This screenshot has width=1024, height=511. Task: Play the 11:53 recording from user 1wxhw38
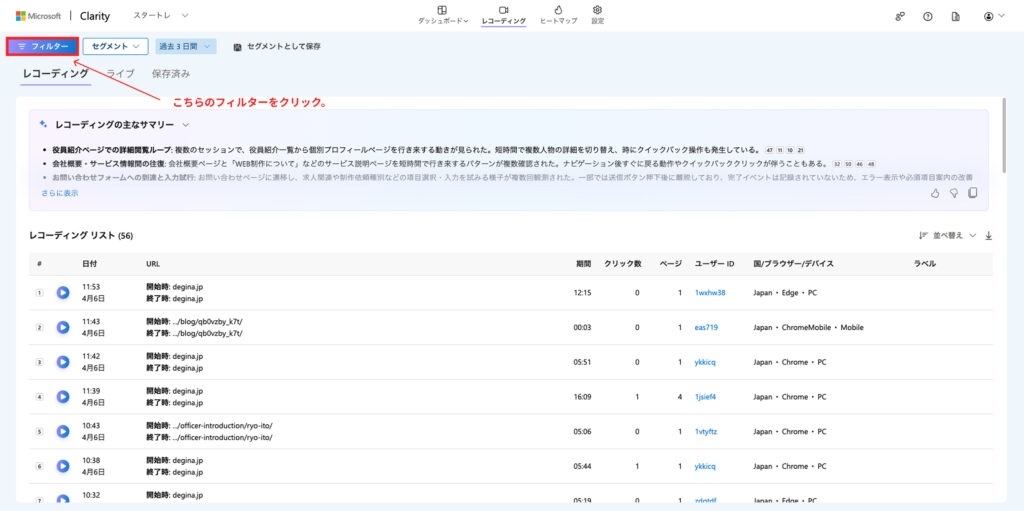tap(63, 293)
